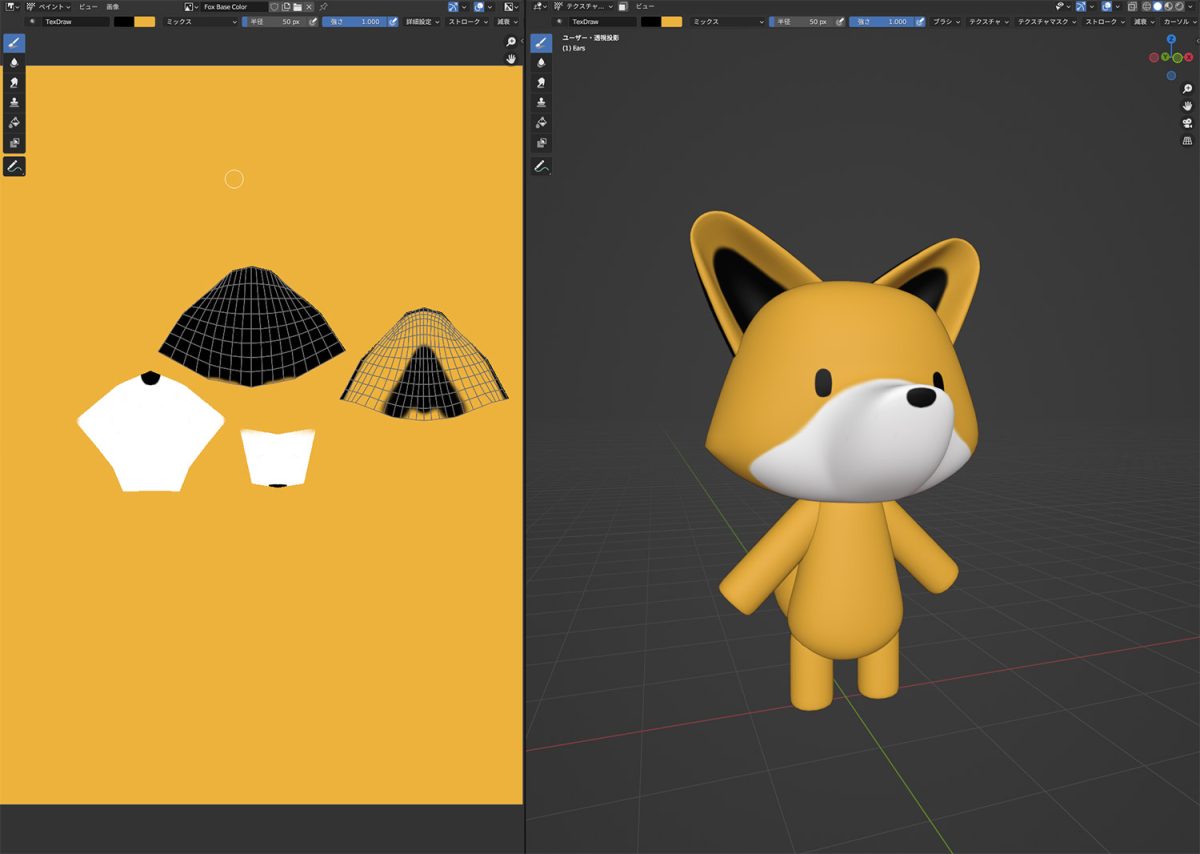Select the Fill tool in the left toolbar
The image size is (1200, 854).
pyautogui.click(x=13, y=121)
